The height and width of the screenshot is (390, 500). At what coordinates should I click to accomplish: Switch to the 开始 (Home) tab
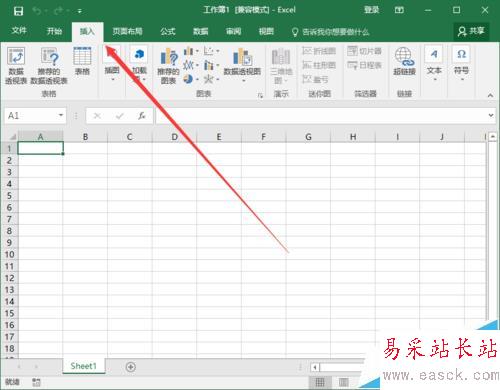[x=54, y=31]
